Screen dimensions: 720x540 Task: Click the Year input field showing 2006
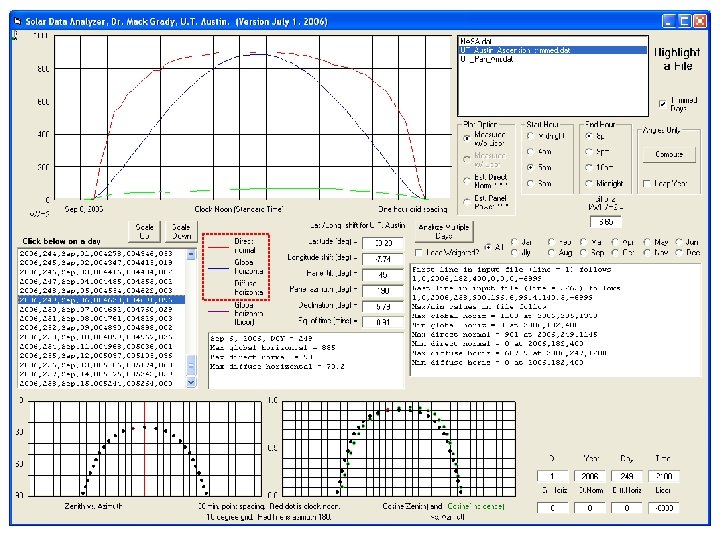(587, 475)
